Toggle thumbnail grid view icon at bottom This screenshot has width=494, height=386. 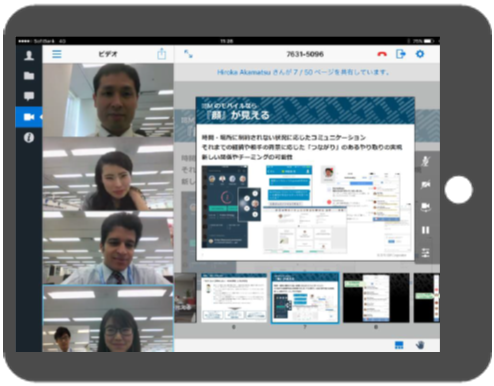tap(399, 345)
